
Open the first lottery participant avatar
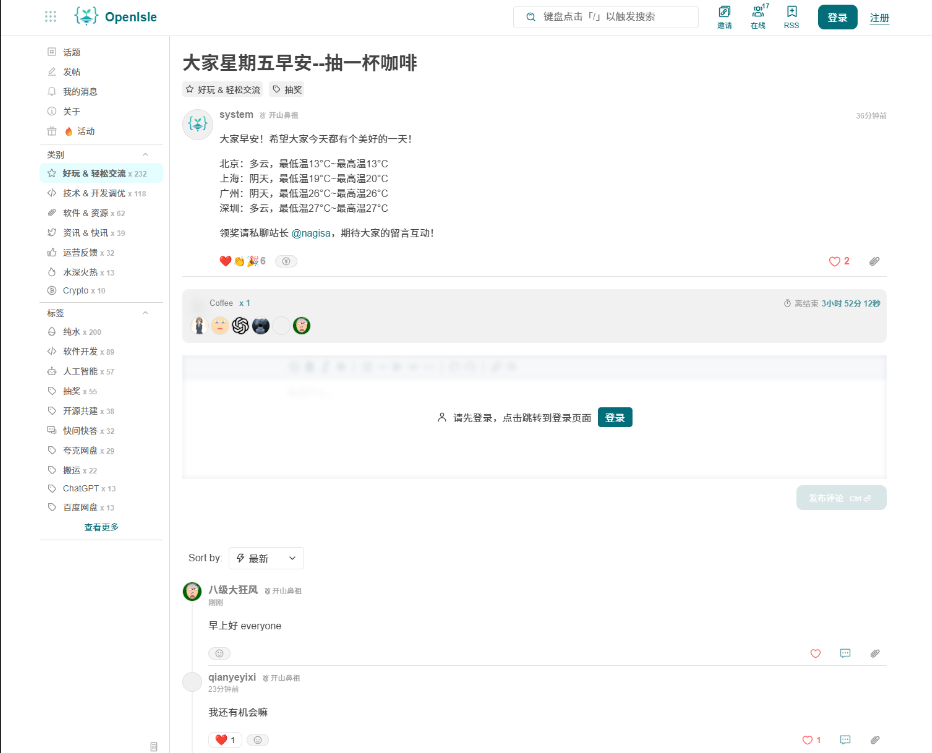[199, 326]
